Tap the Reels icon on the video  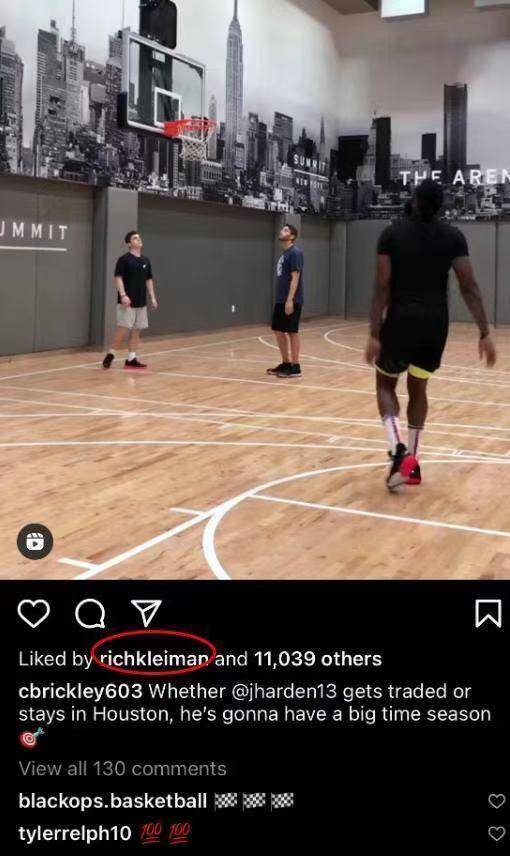(x=35, y=542)
